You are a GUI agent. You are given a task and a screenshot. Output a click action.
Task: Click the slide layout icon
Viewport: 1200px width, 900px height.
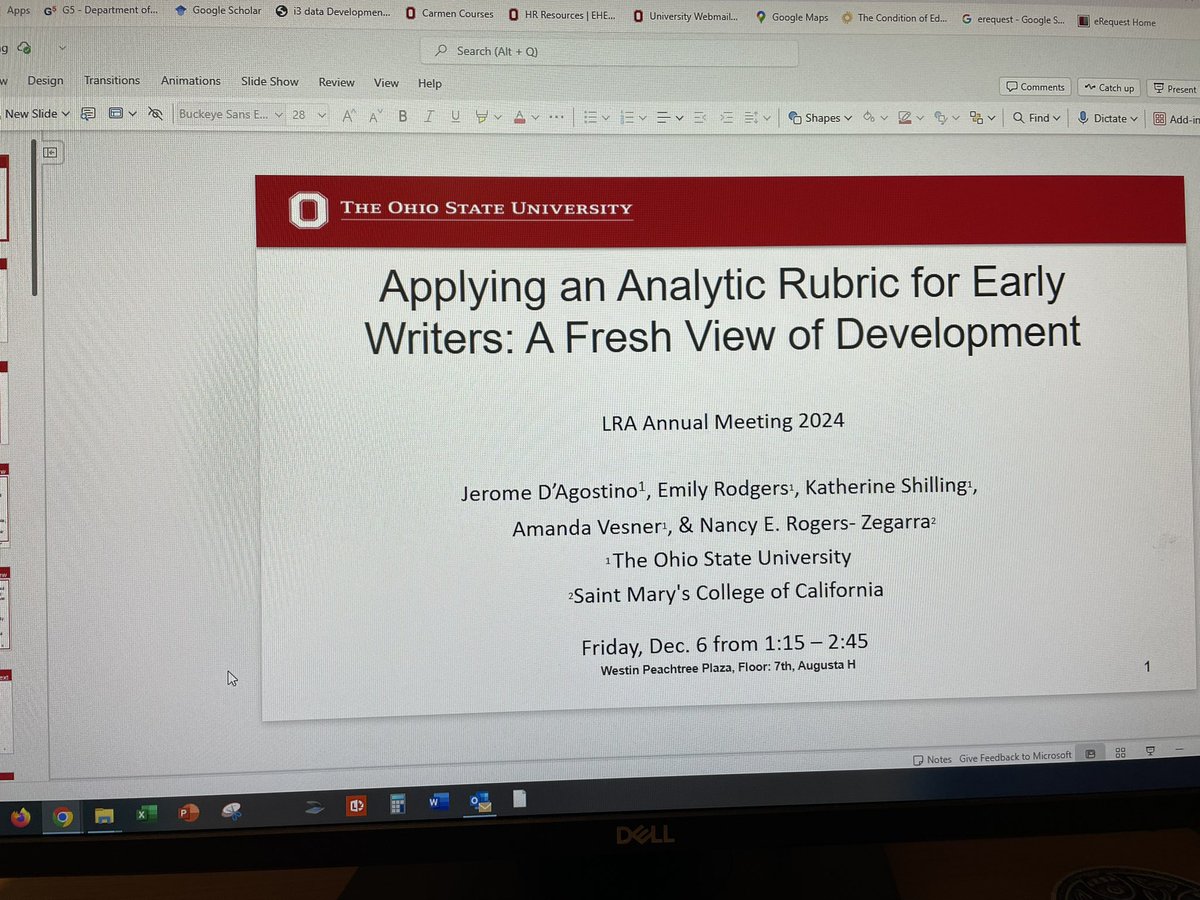pyautogui.click(x=115, y=114)
